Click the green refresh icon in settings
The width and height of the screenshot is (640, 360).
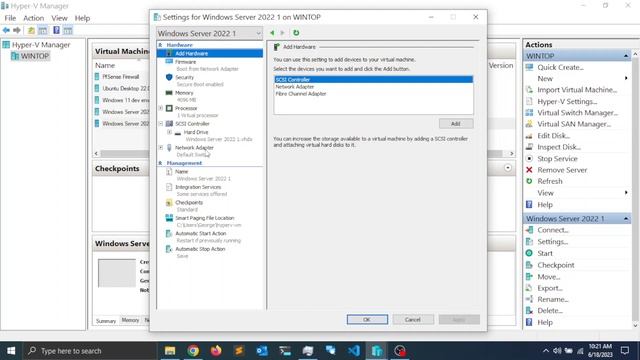tap(296, 33)
